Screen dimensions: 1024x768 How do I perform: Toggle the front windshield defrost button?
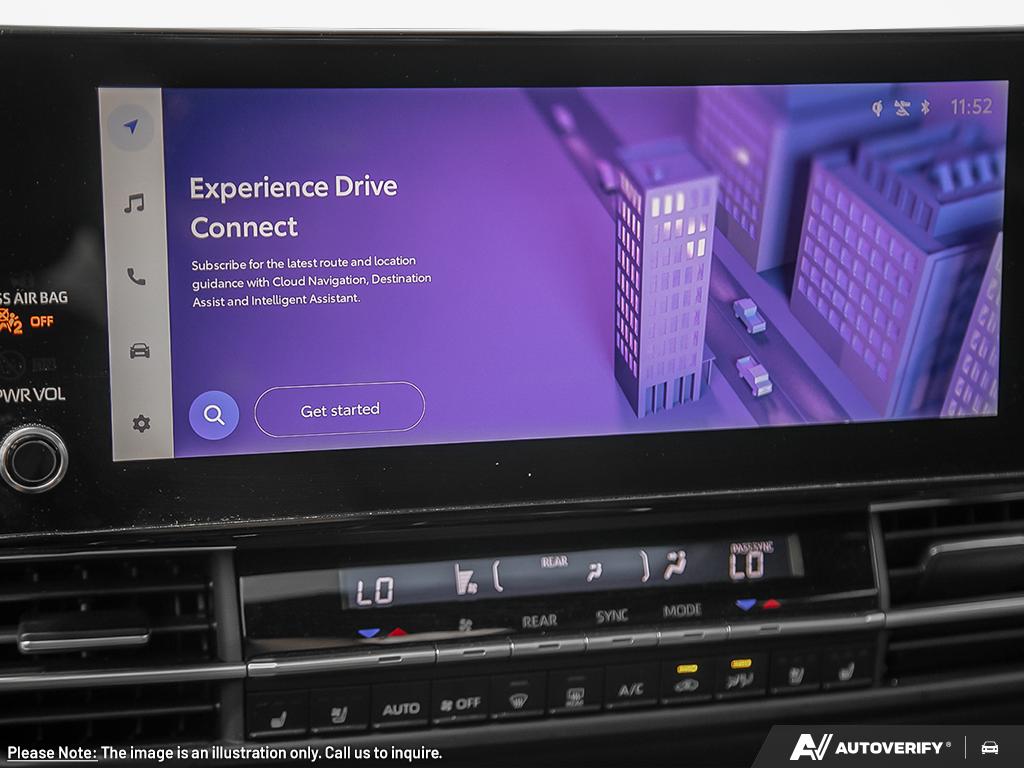coord(518,698)
